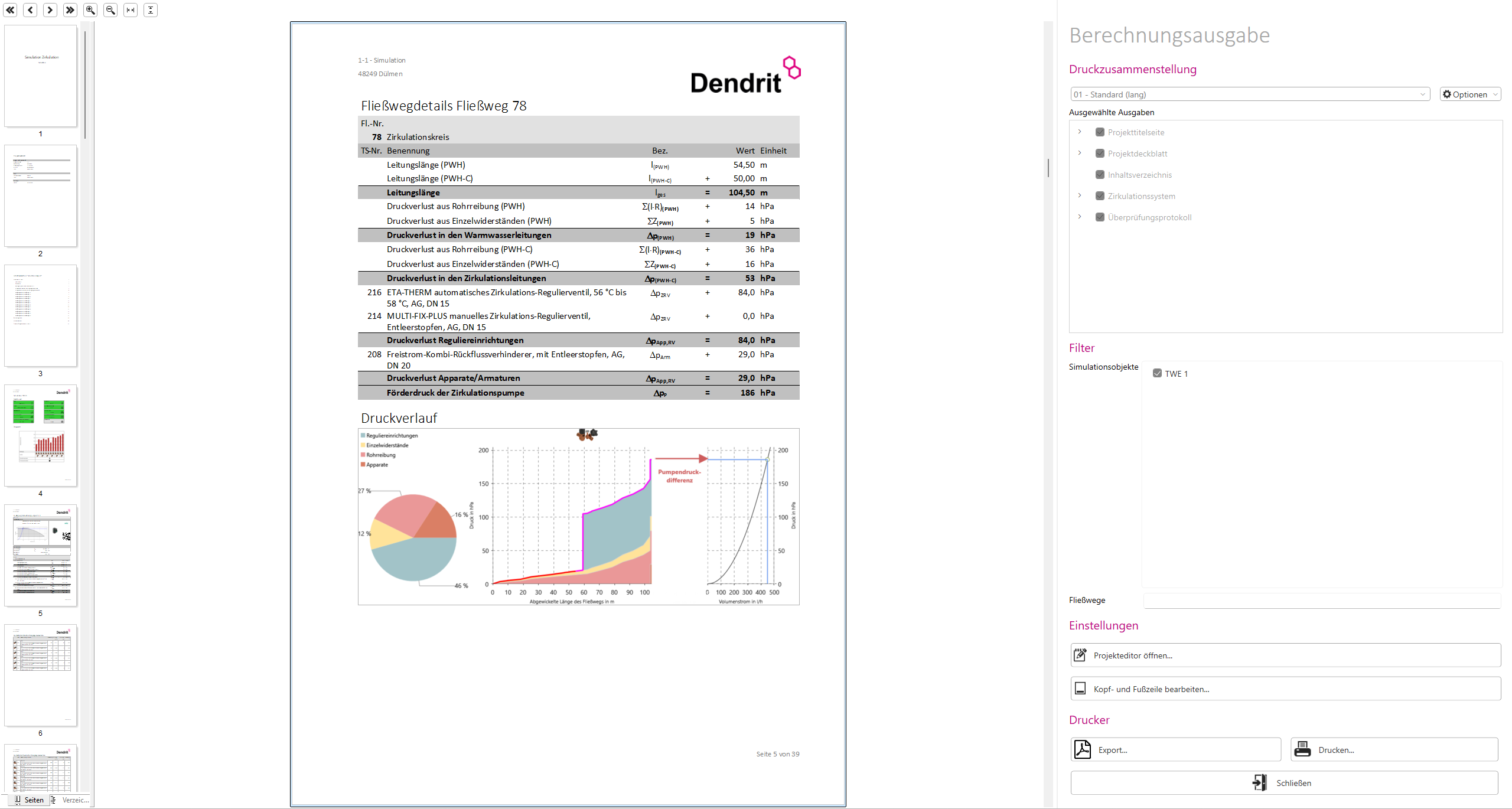This screenshot has height=809, width=1512.
Task: Zoom in on the document preview
Action: (x=90, y=10)
